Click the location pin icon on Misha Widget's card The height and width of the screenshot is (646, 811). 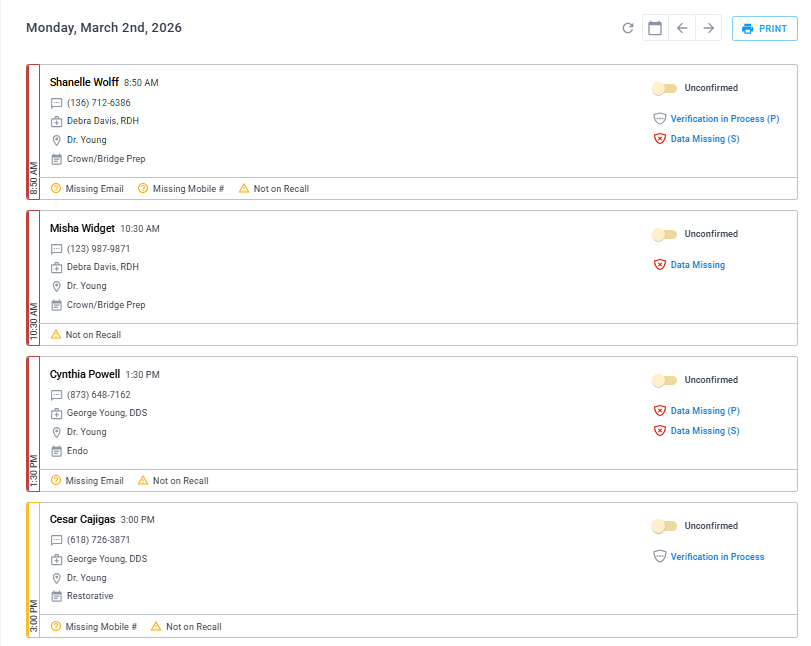pos(55,286)
